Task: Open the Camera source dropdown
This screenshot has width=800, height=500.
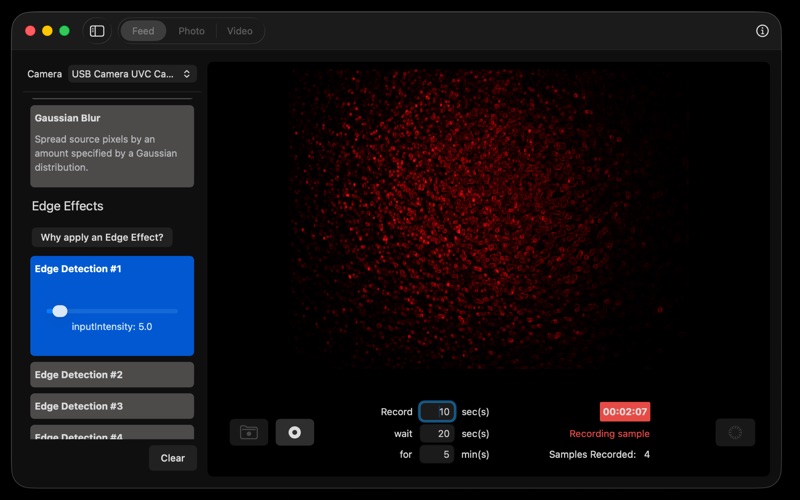Action: (x=132, y=74)
